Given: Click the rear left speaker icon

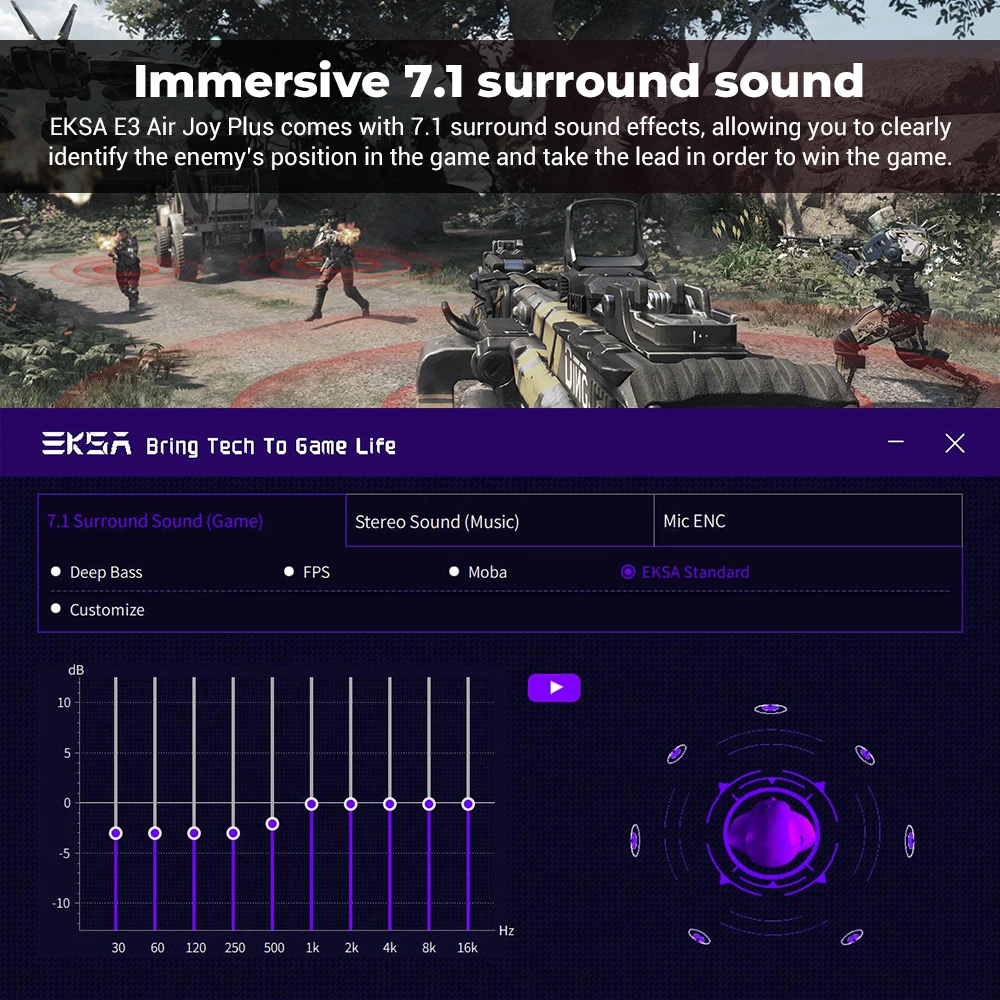Looking at the screenshot, I should (700, 937).
